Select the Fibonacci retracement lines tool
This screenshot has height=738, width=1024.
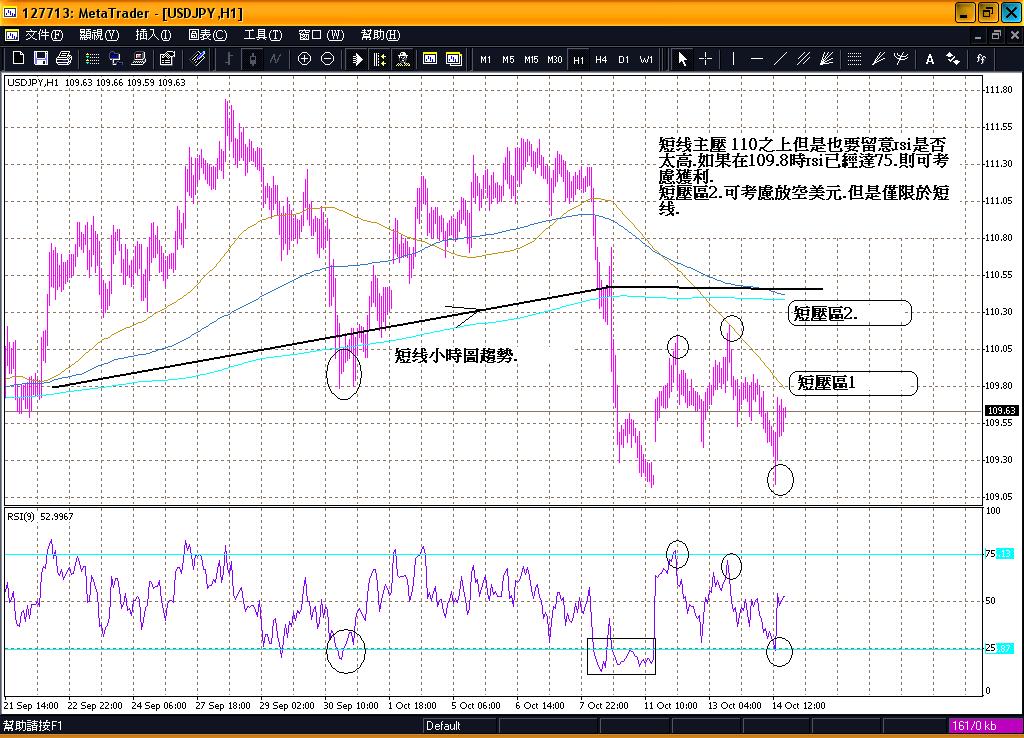coord(854,59)
